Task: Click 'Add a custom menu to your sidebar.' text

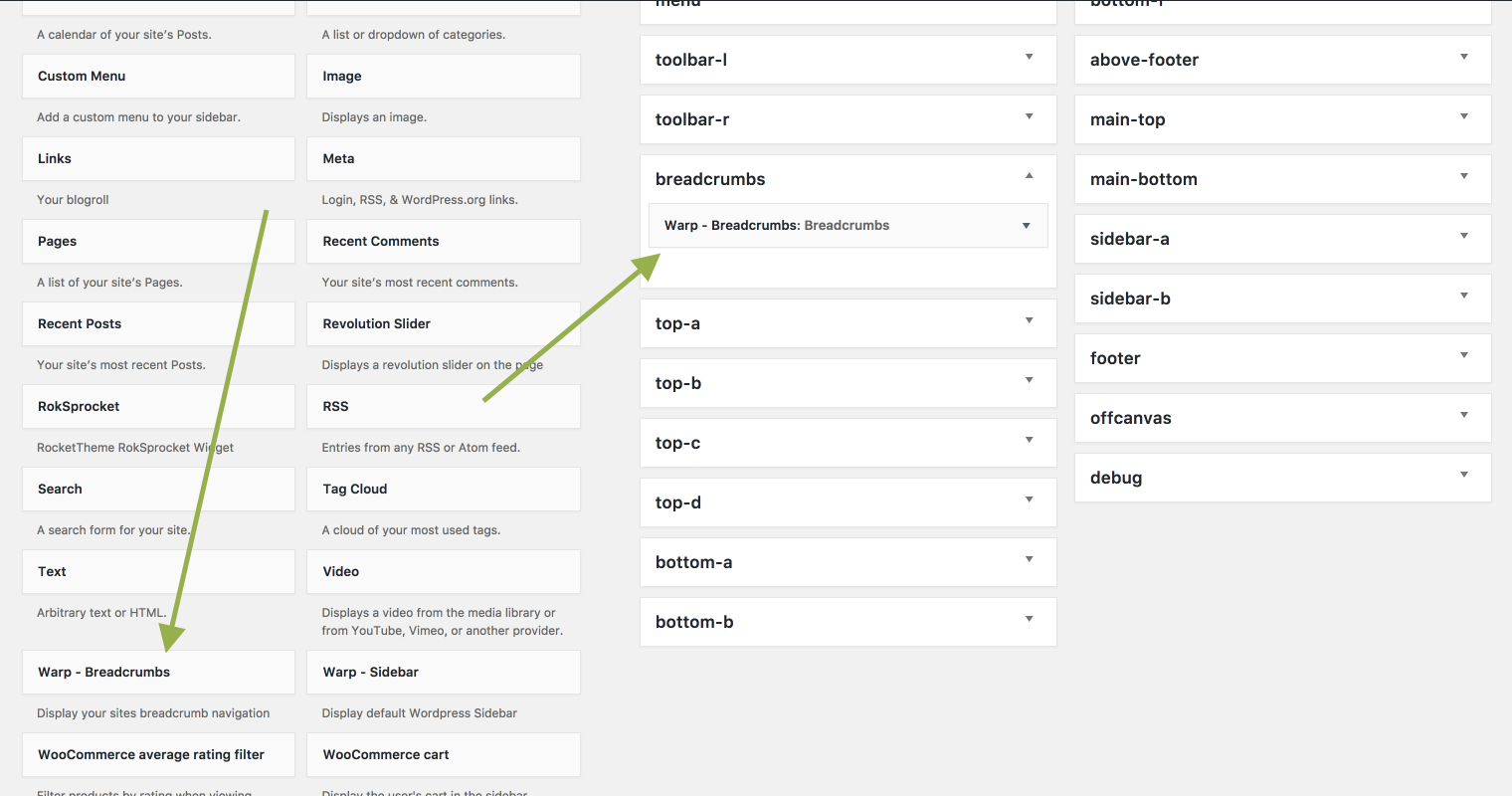Action: tap(139, 117)
